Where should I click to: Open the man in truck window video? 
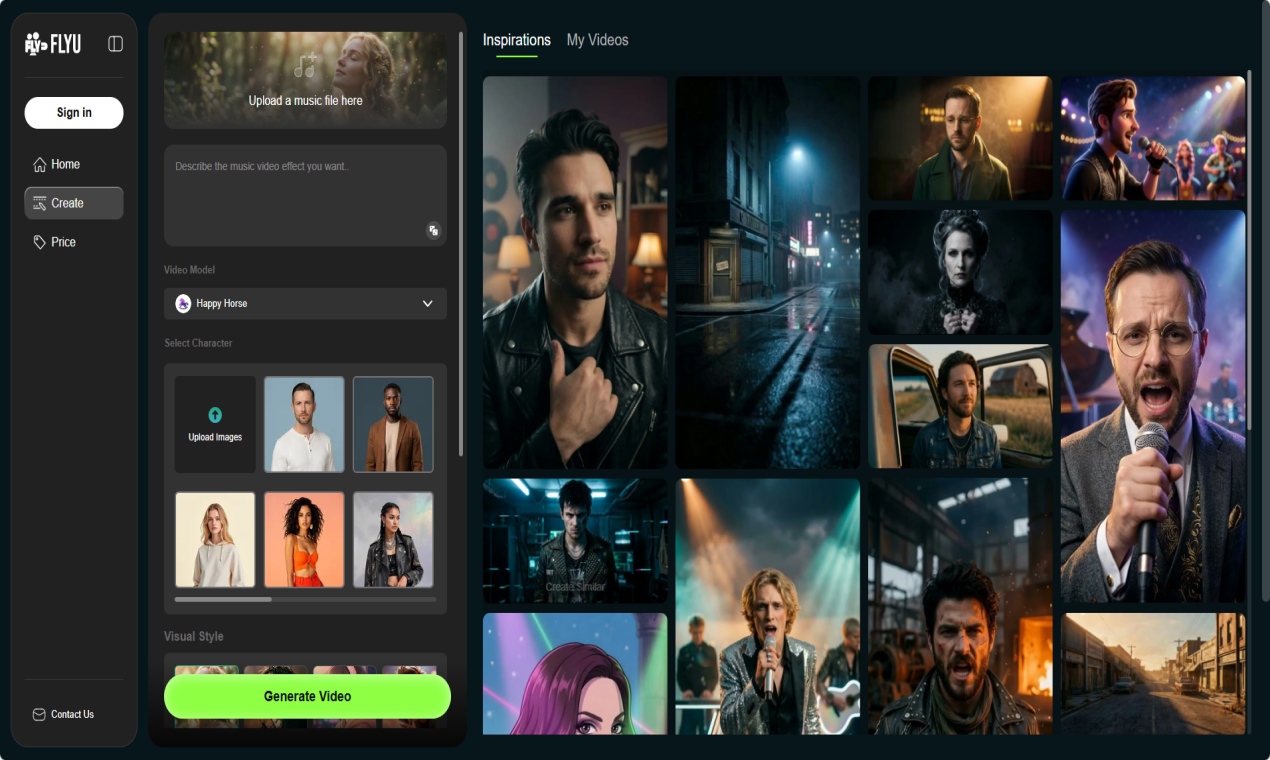960,406
